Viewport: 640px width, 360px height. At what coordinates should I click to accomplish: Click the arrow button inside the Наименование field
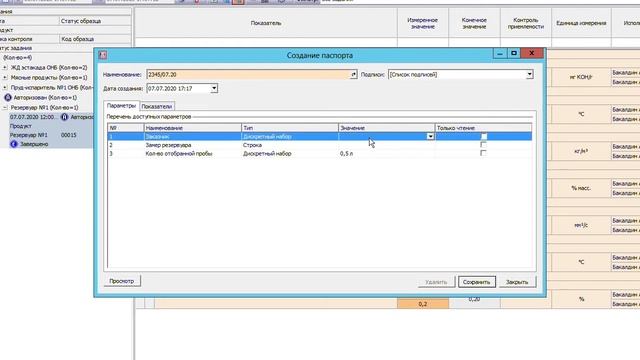point(353,74)
